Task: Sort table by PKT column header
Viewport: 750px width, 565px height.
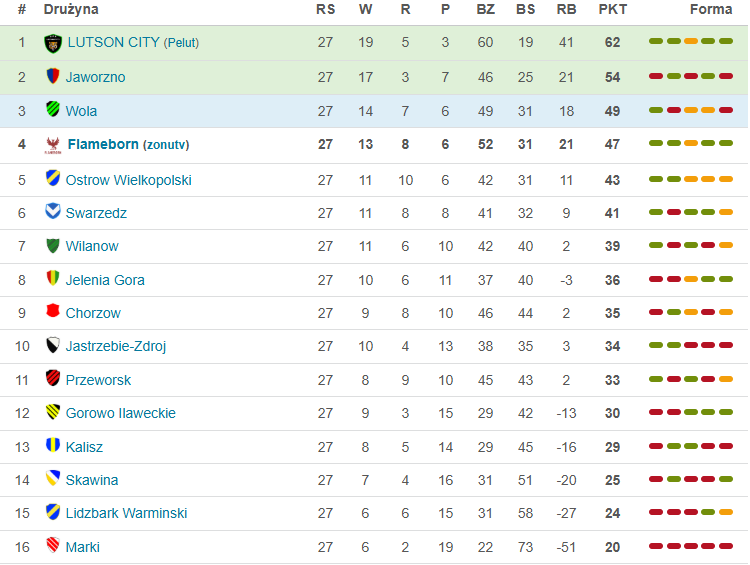Action: pos(612,9)
